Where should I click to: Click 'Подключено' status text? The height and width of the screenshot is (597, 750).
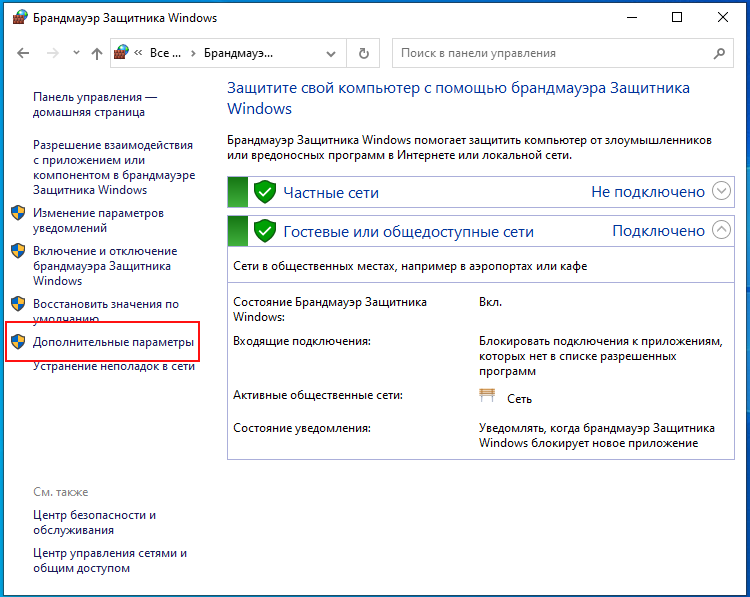pyautogui.click(x=659, y=231)
